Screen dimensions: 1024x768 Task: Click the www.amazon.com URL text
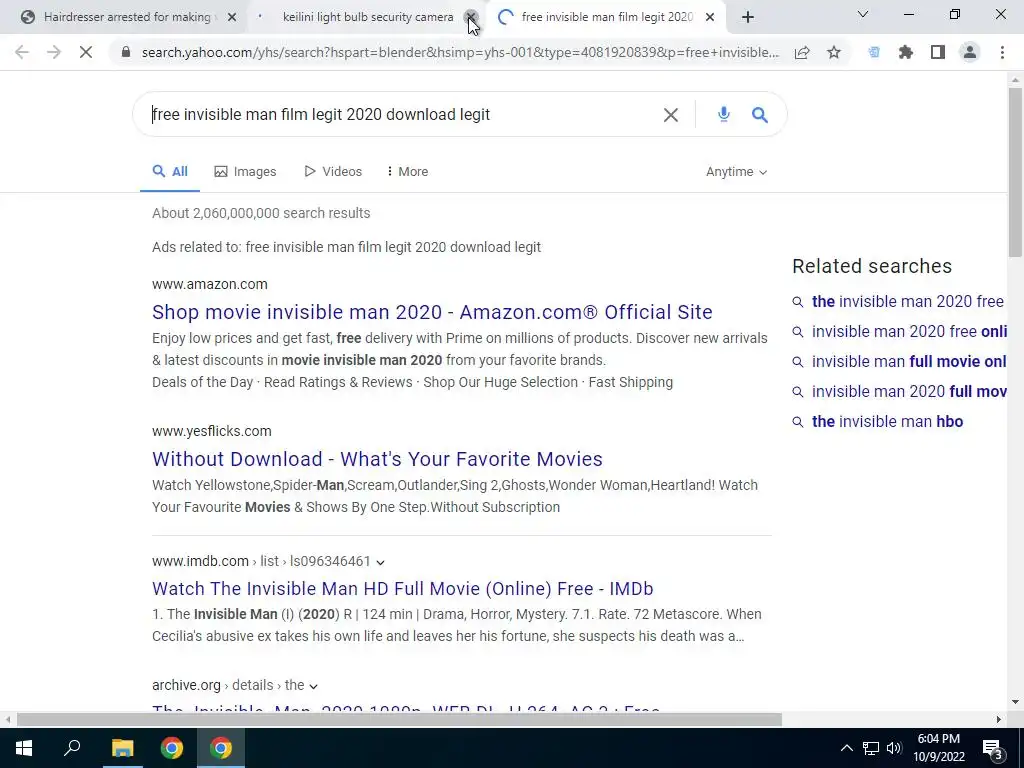(x=210, y=284)
